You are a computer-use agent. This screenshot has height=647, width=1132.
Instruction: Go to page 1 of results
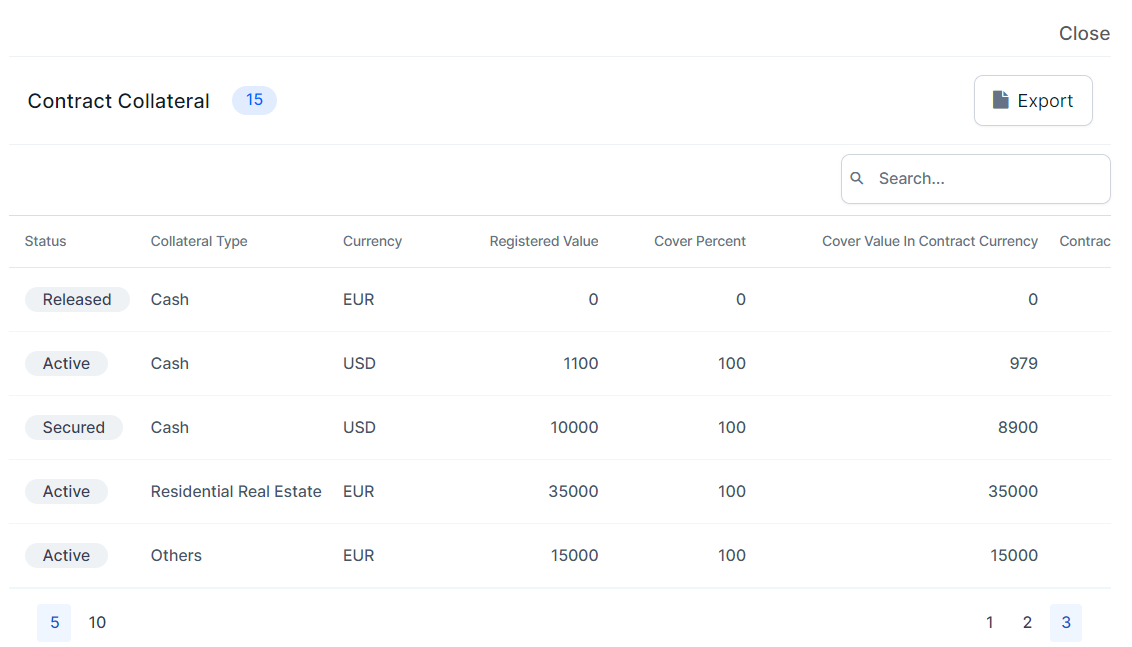[989, 623]
